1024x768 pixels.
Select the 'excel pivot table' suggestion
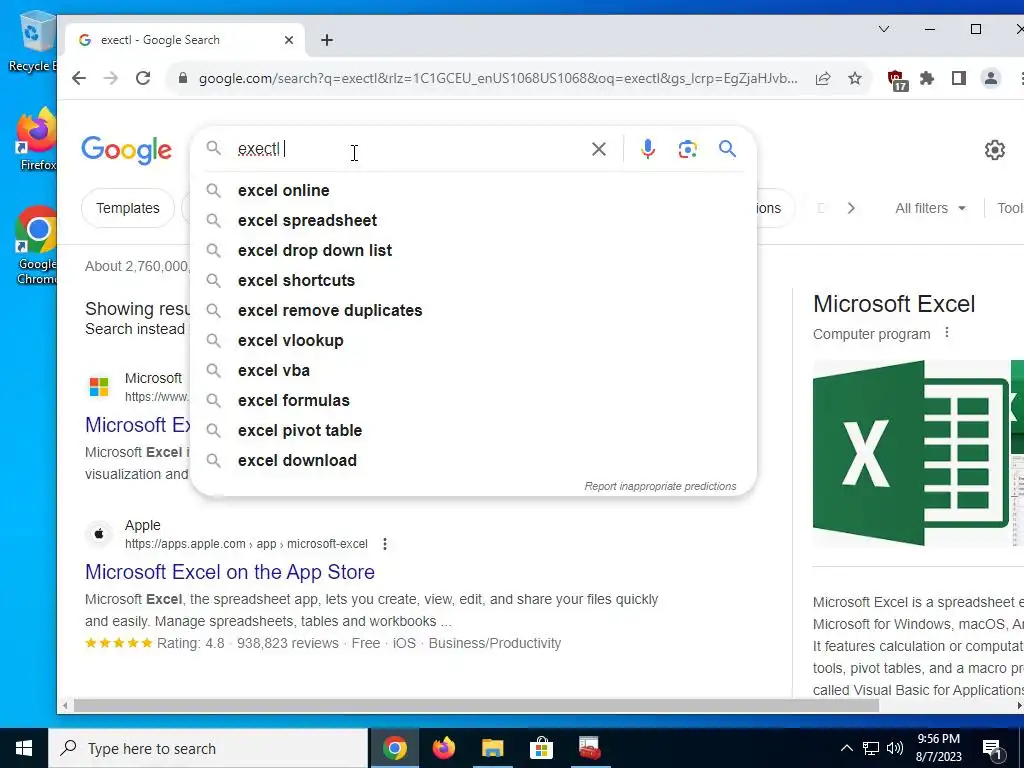click(473, 430)
